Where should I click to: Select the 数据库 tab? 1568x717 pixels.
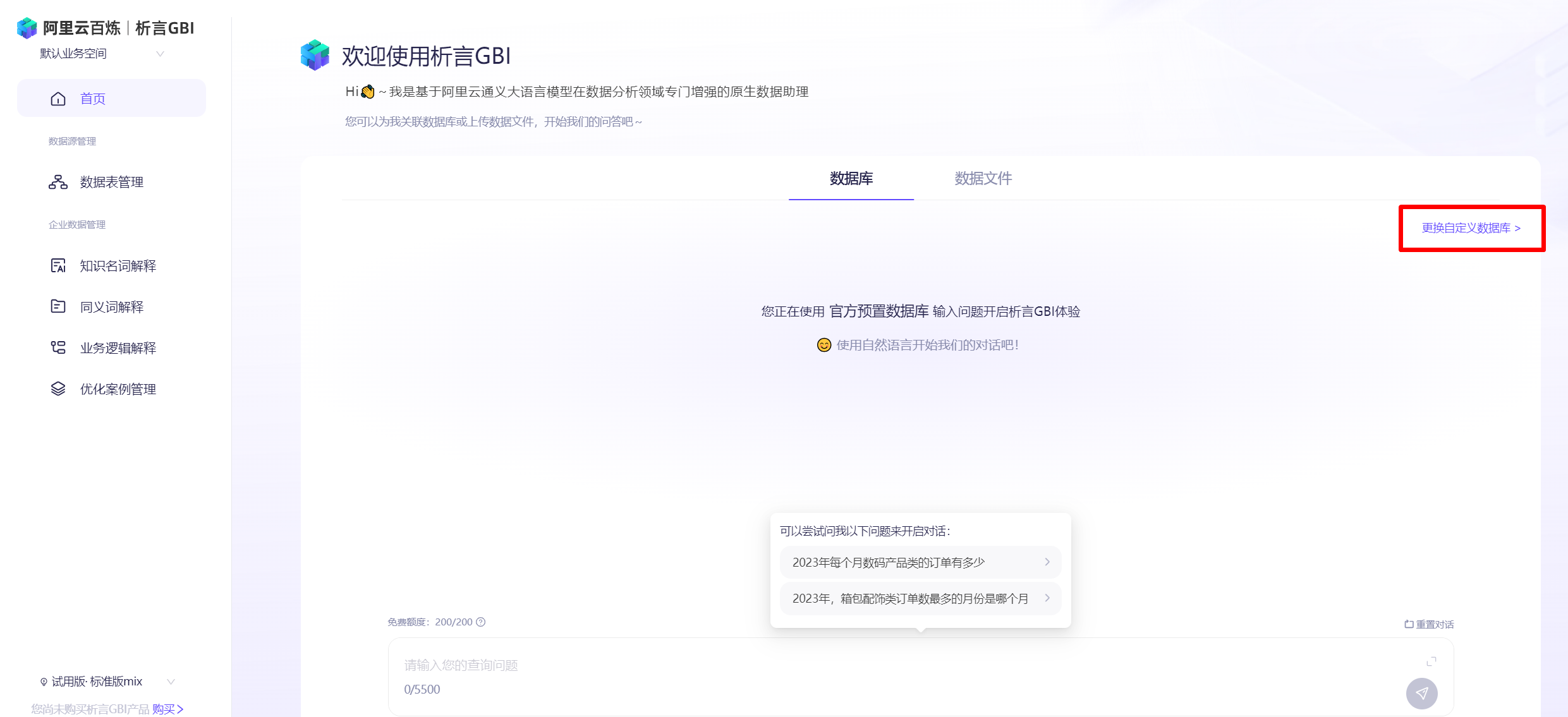[851, 179]
